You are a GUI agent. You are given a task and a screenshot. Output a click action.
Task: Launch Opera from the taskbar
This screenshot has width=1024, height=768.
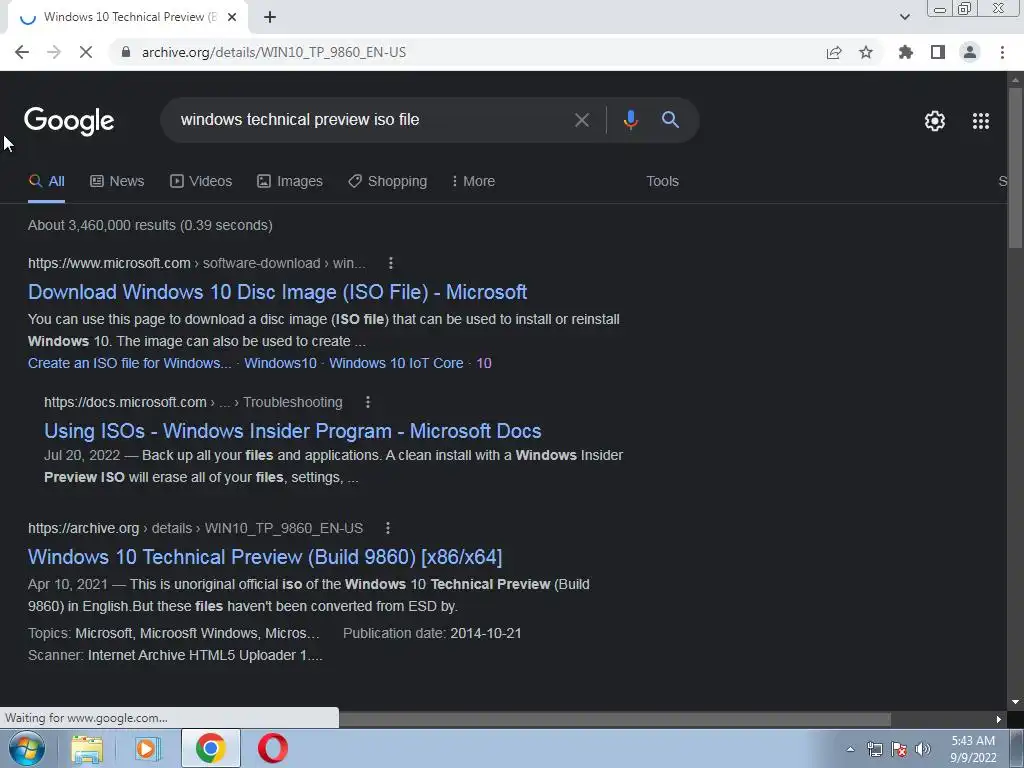point(273,748)
